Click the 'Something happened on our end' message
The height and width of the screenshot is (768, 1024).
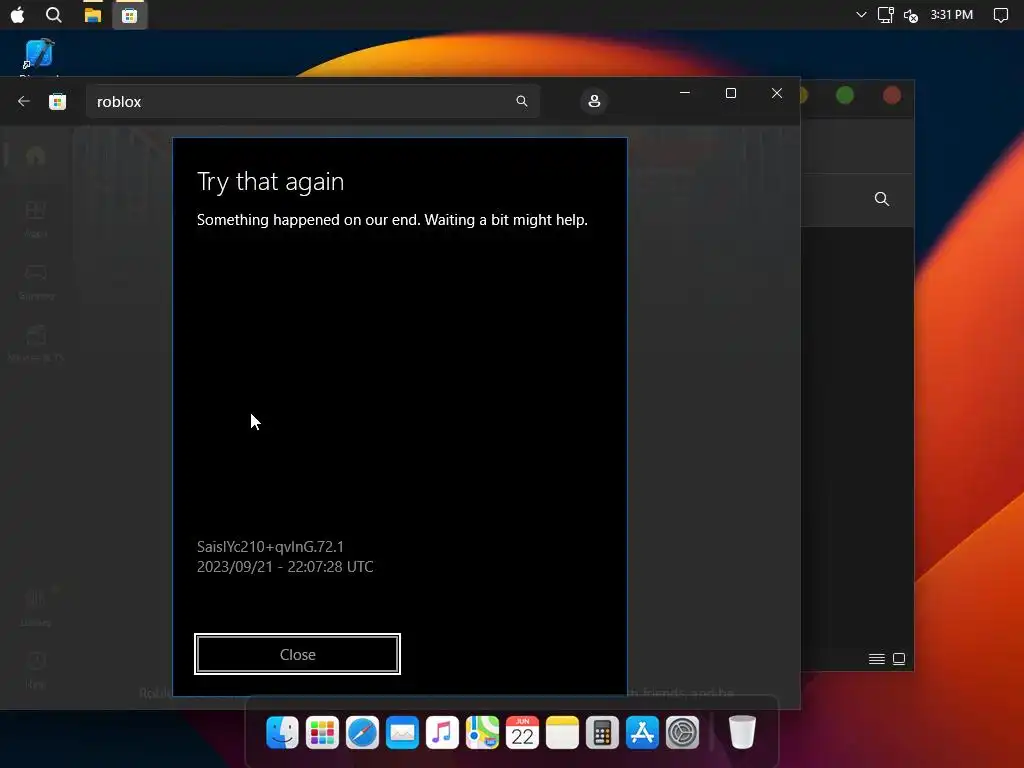pos(392,220)
